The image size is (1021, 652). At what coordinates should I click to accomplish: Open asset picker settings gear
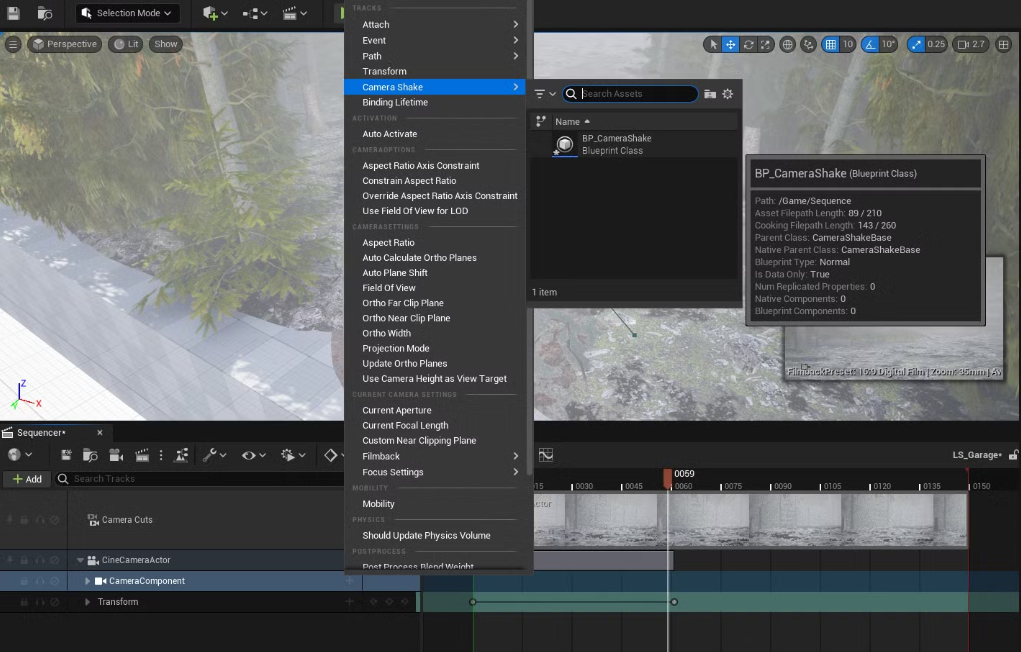pyautogui.click(x=727, y=94)
